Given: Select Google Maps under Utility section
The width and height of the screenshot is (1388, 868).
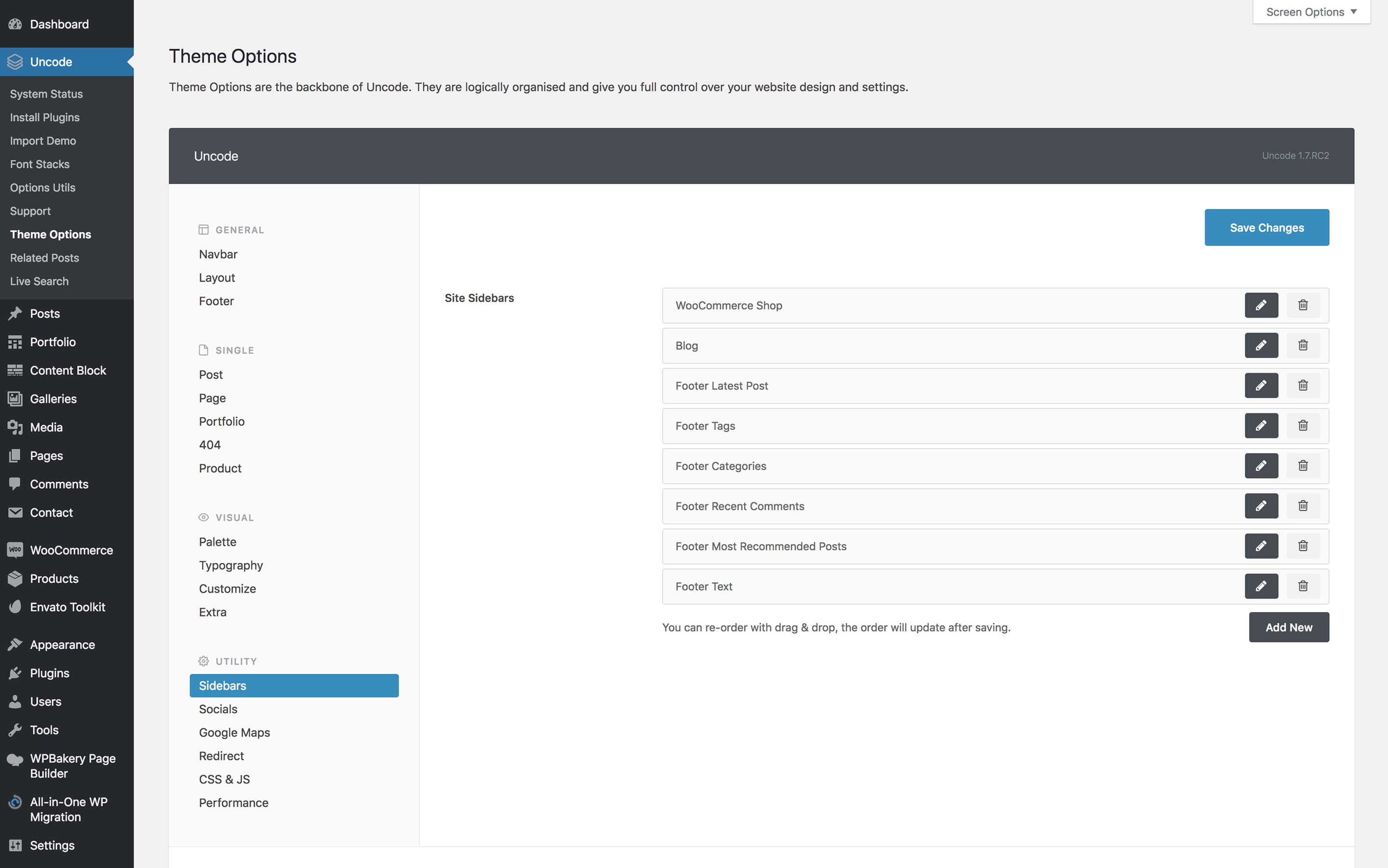Looking at the screenshot, I should pyautogui.click(x=234, y=732).
